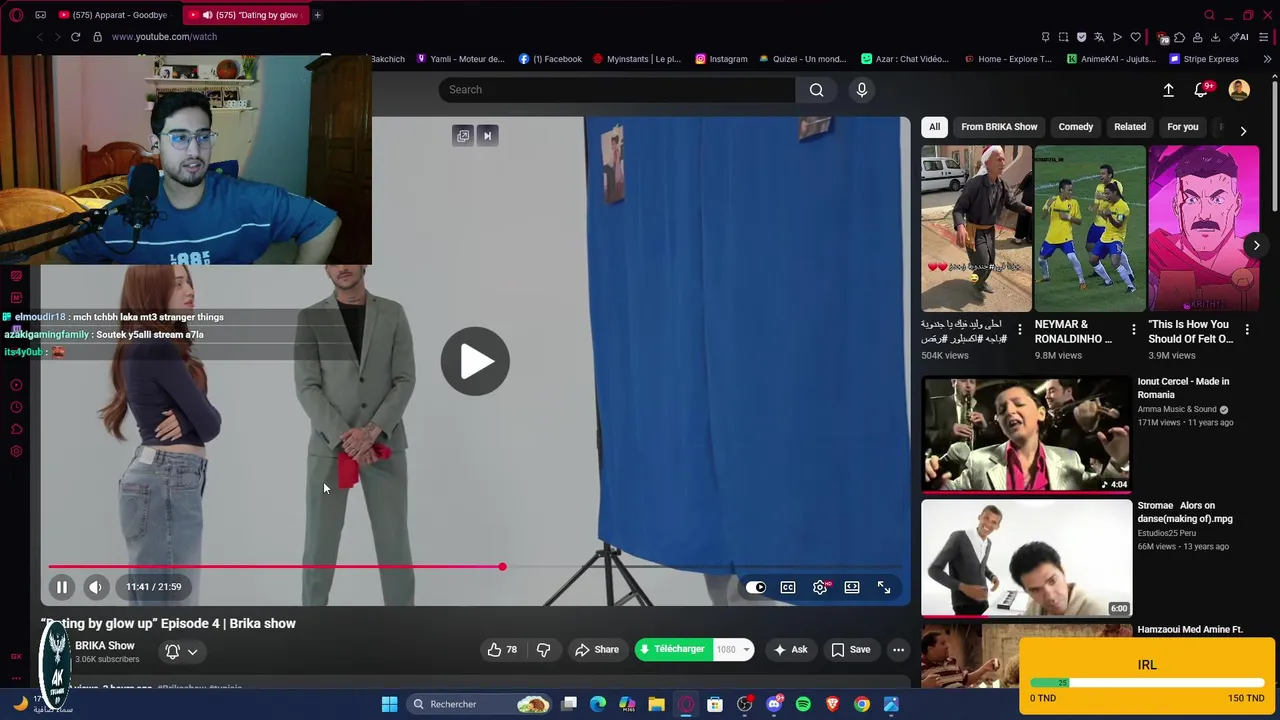
Task: Open the Opera AI button
Action: point(1240,37)
